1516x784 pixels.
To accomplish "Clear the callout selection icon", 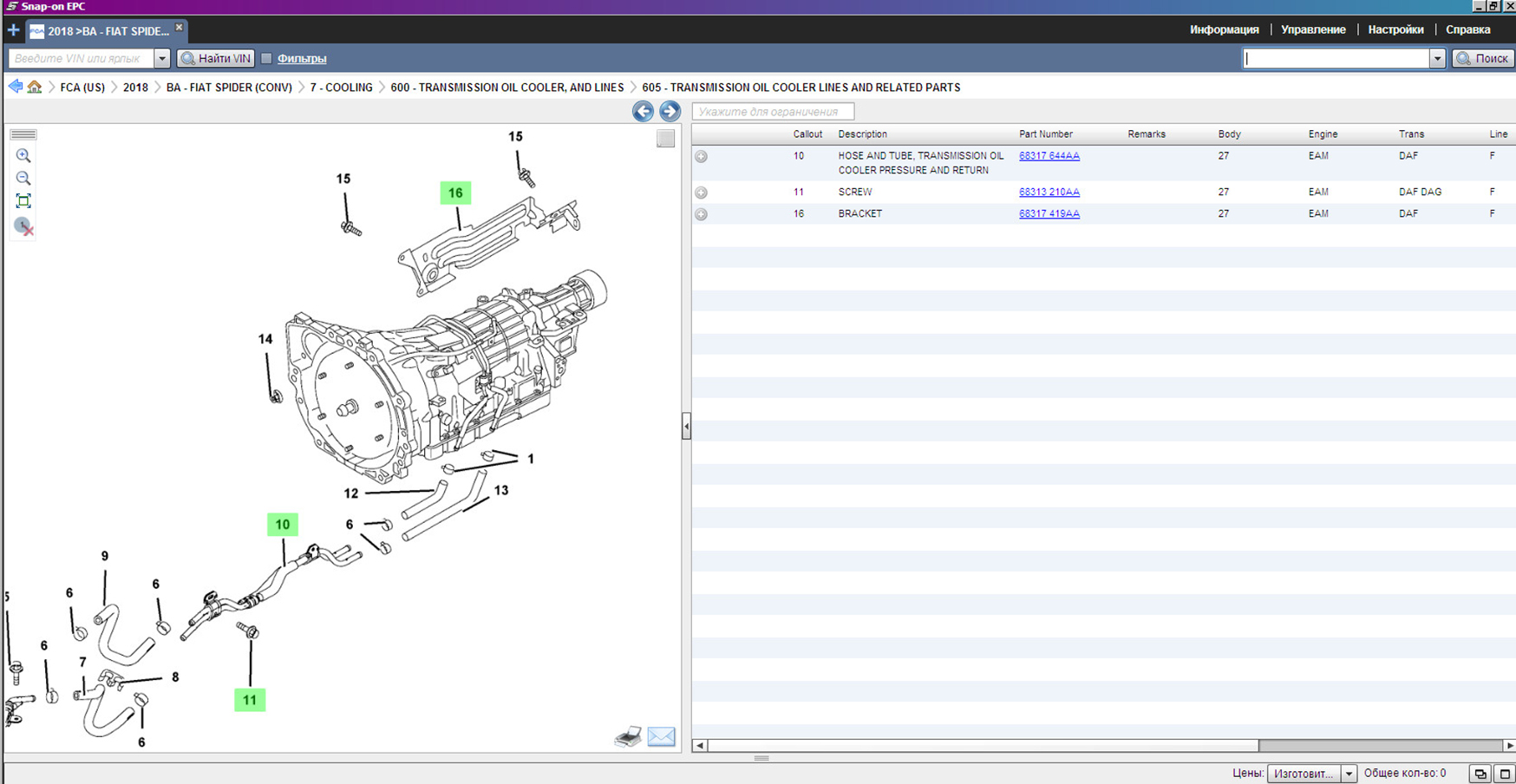I will (x=23, y=226).
